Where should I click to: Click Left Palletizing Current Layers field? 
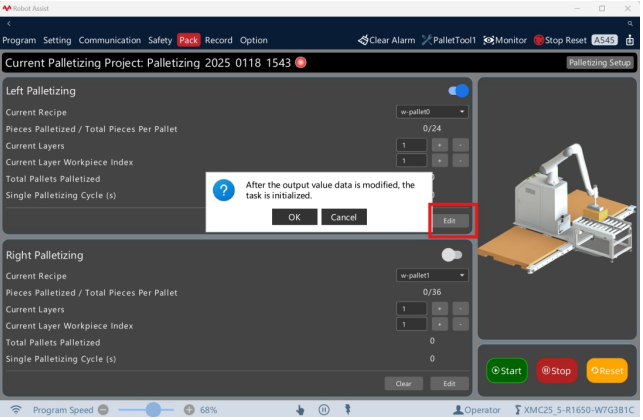[x=411, y=145]
